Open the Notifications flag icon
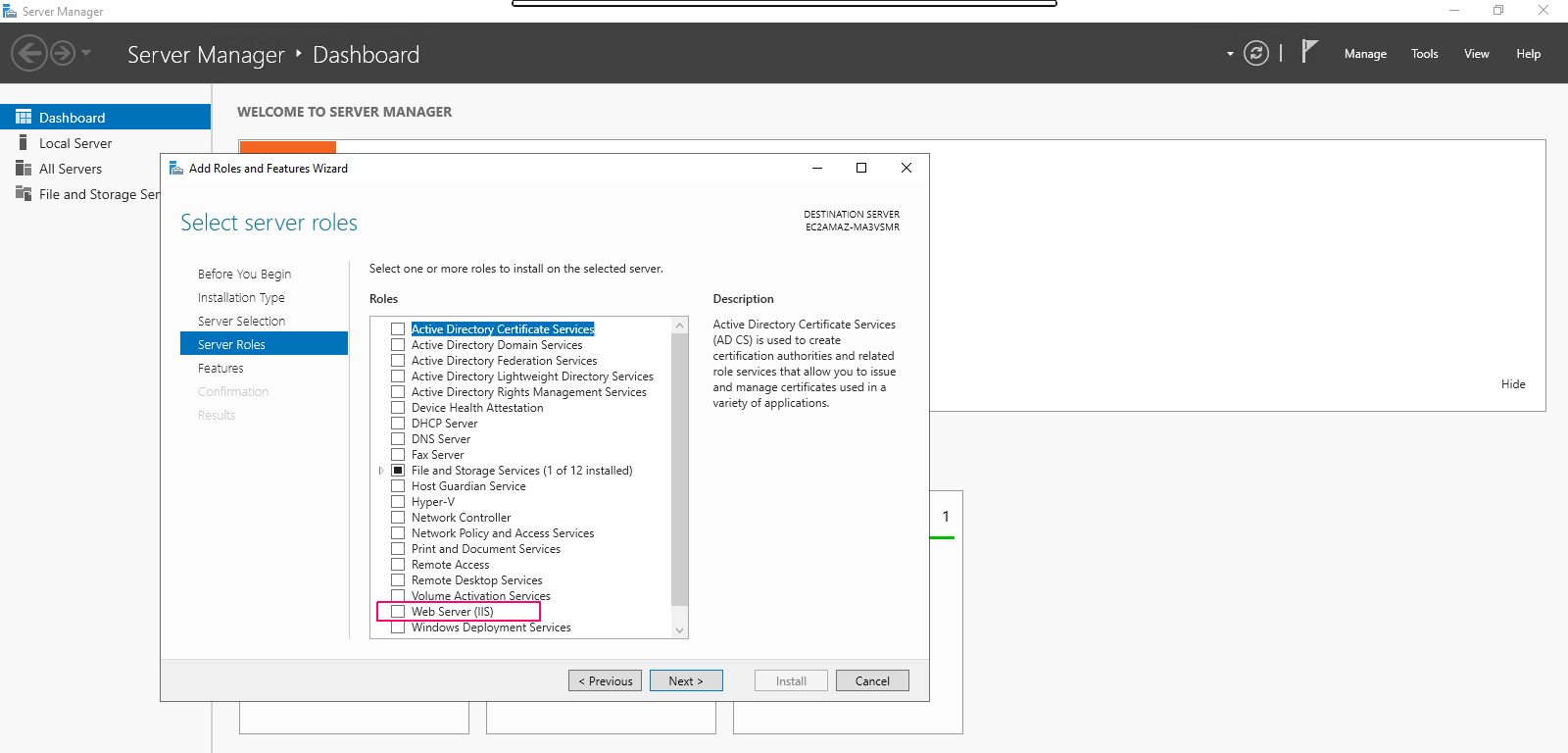This screenshot has height=753, width=1568. pyautogui.click(x=1309, y=51)
